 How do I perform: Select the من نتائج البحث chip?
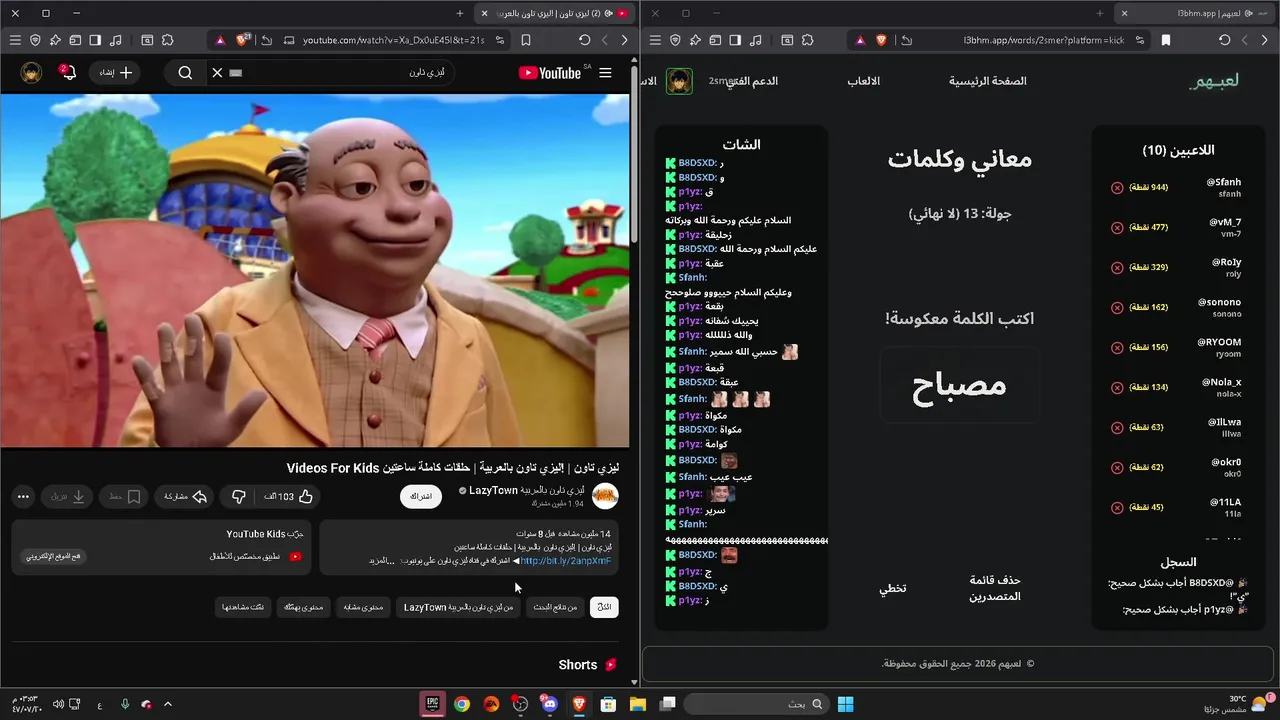tap(553, 607)
